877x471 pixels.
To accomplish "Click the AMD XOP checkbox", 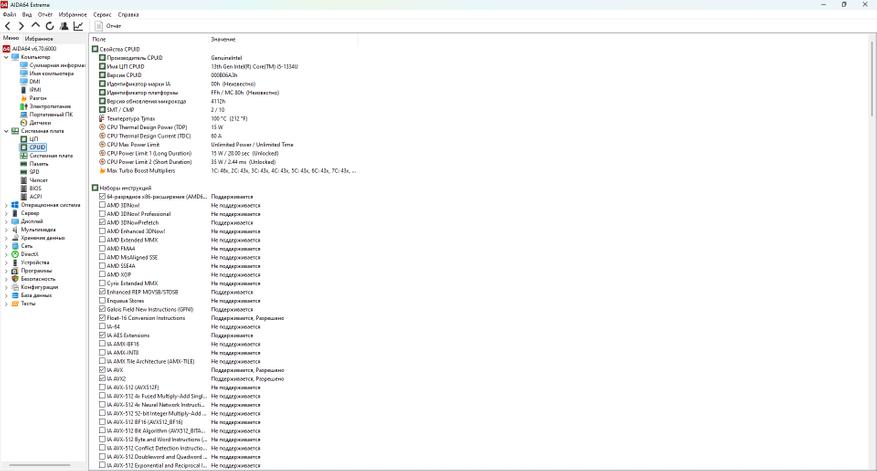I will coord(102,275).
